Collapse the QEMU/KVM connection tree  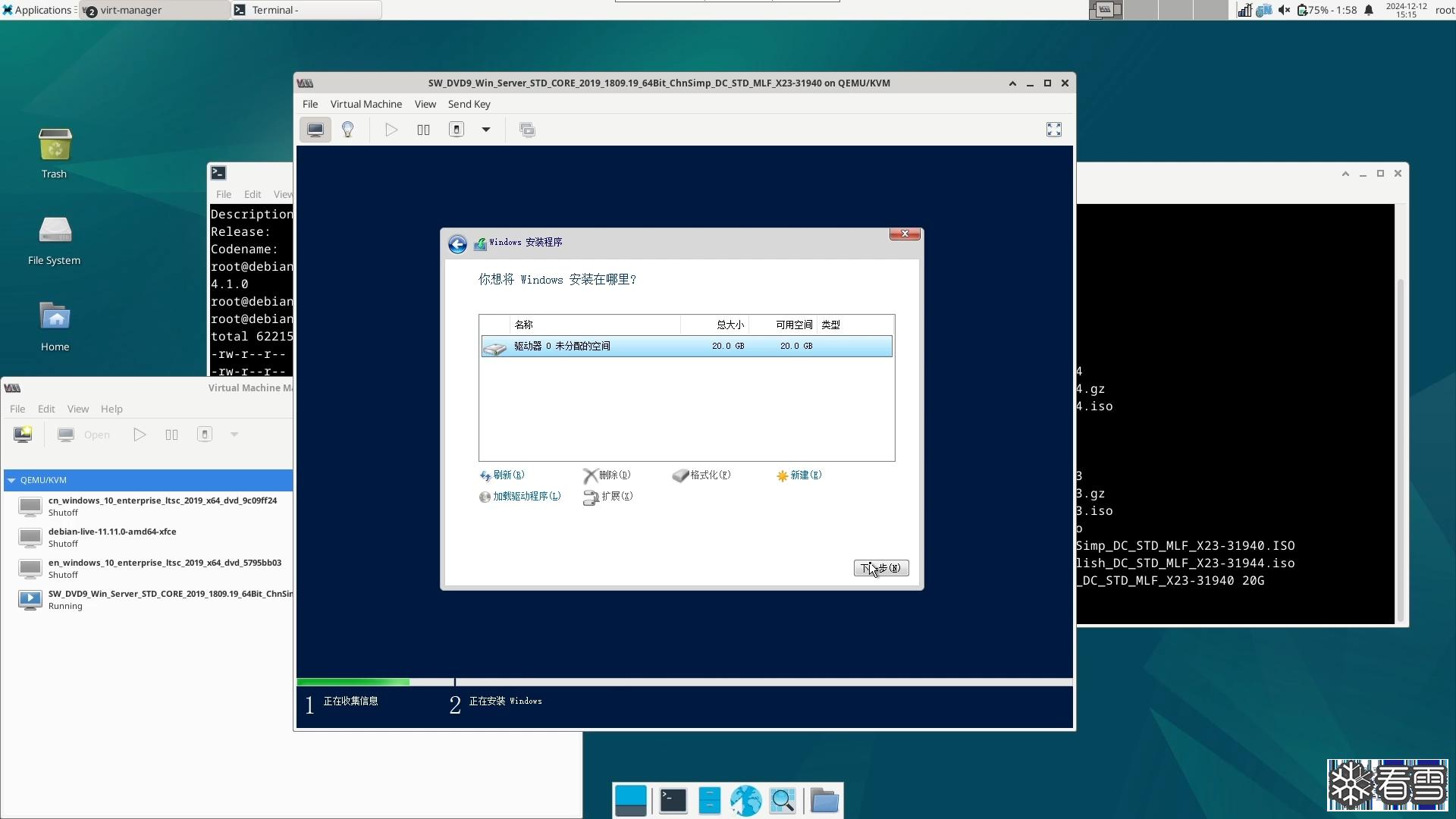[11, 480]
